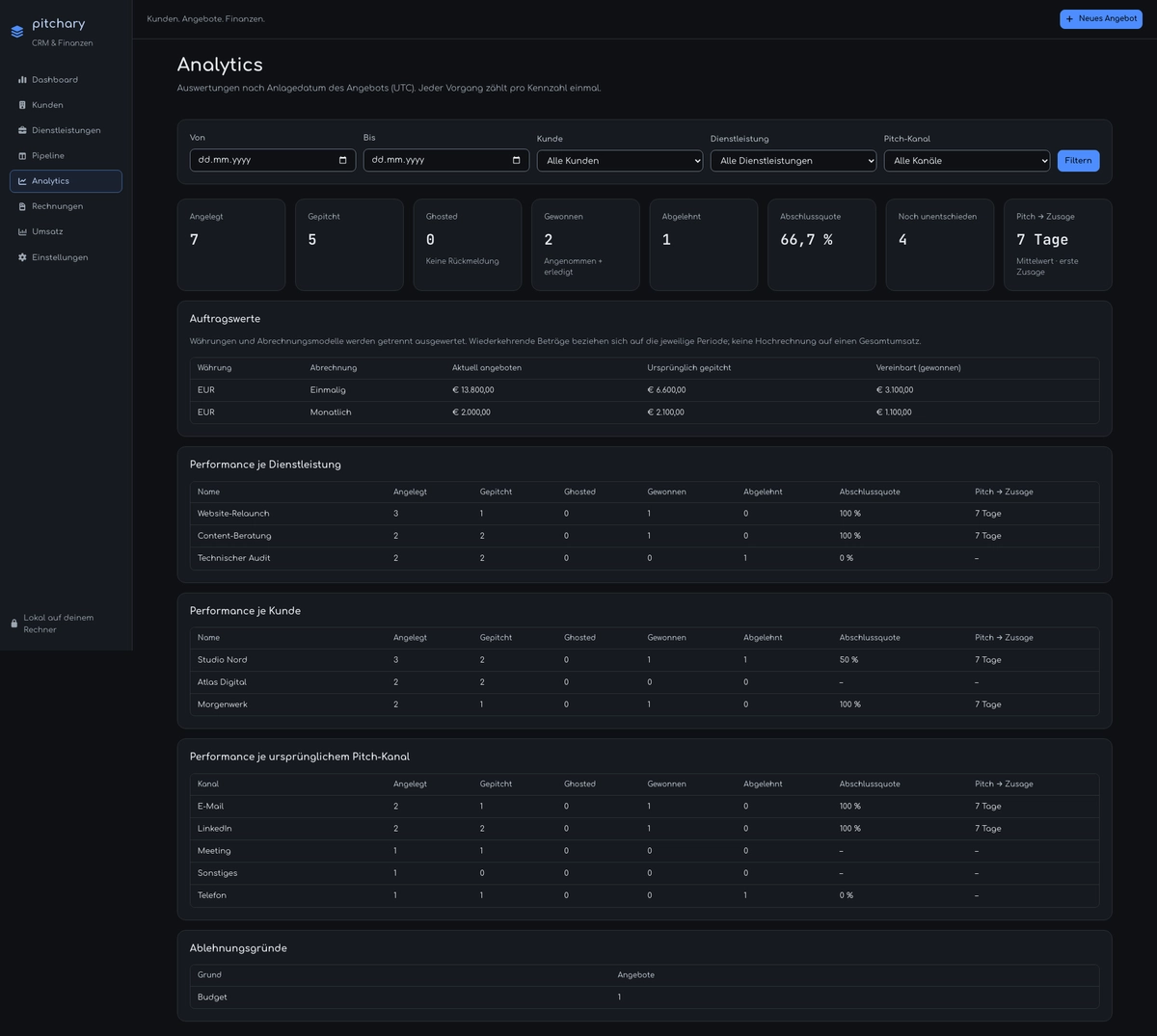Open the Kunden menu item
The width and height of the screenshot is (1157, 1036).
pyautogui.click(x=66, y=105)
